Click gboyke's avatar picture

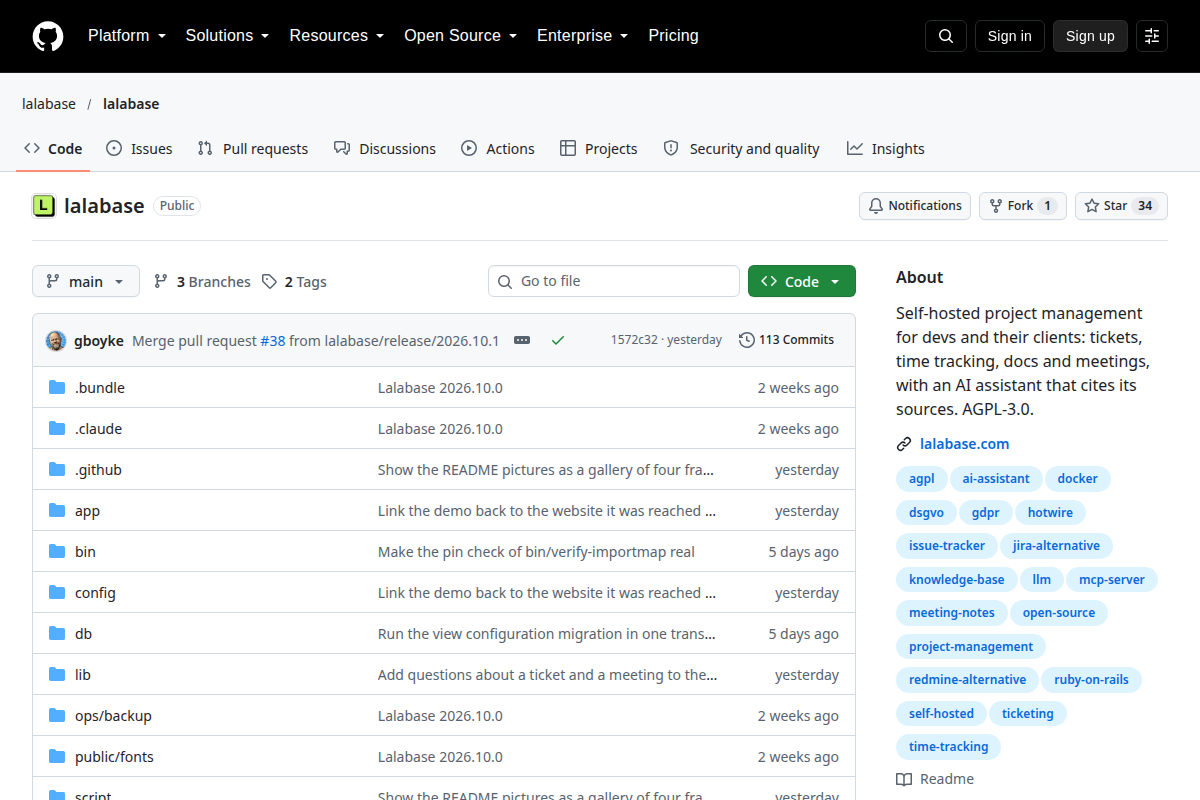pos(56,340)
